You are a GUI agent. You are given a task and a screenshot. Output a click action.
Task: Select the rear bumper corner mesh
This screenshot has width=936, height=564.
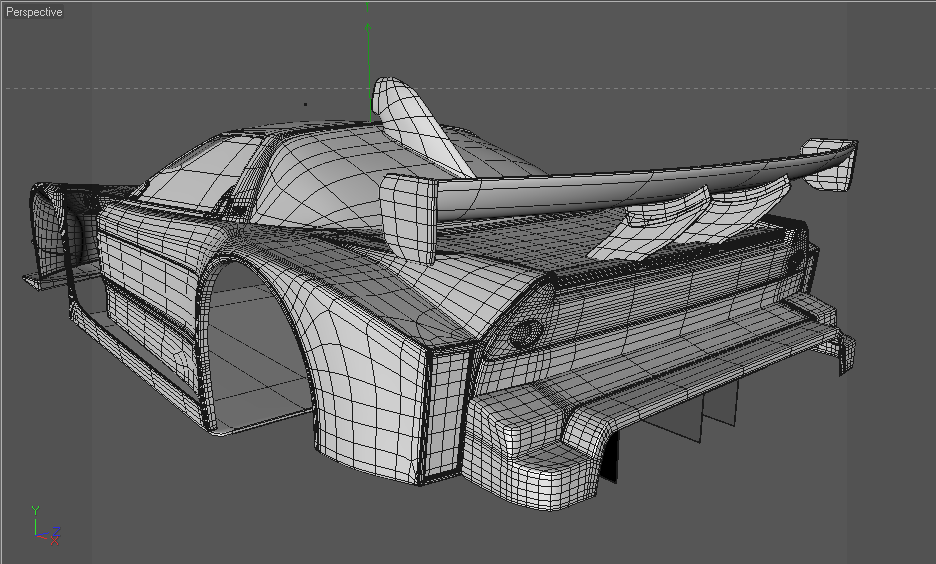[531, 454]
